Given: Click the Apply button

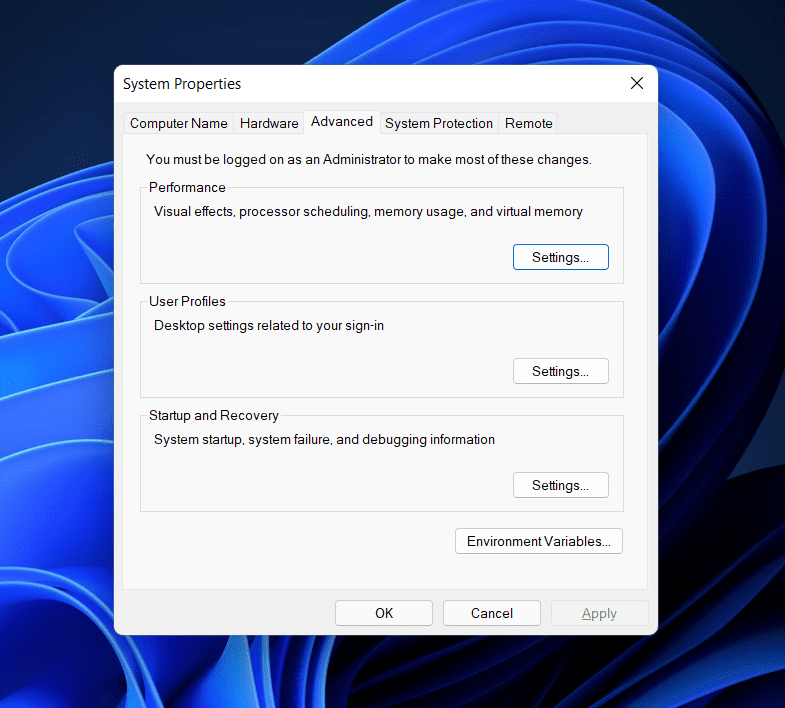Looking at the screenshot, I should point(599,613).
